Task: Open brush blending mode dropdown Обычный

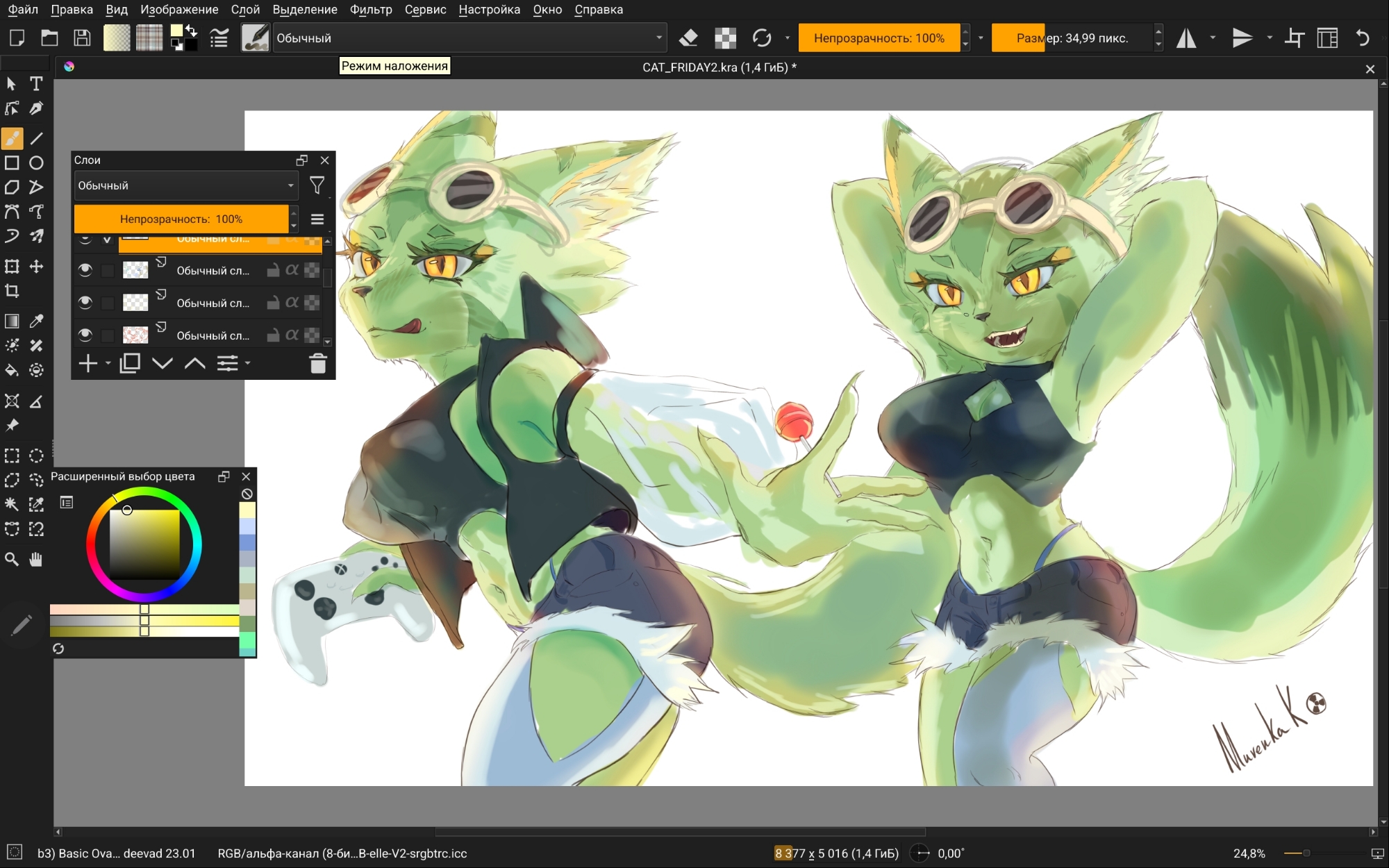Action: click(x=469, y=38)
